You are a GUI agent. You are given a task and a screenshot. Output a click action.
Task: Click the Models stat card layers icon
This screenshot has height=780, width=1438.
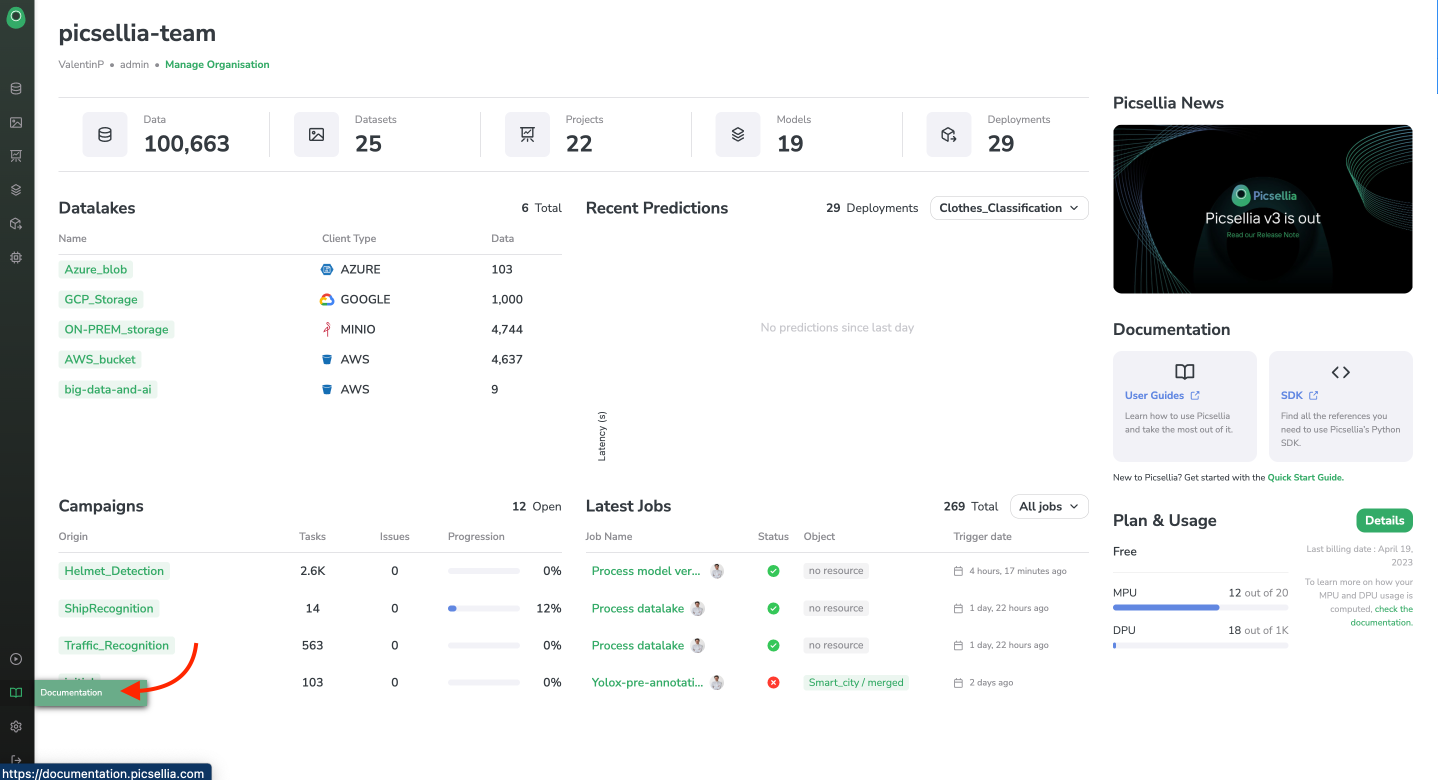(x=738, y=134)
